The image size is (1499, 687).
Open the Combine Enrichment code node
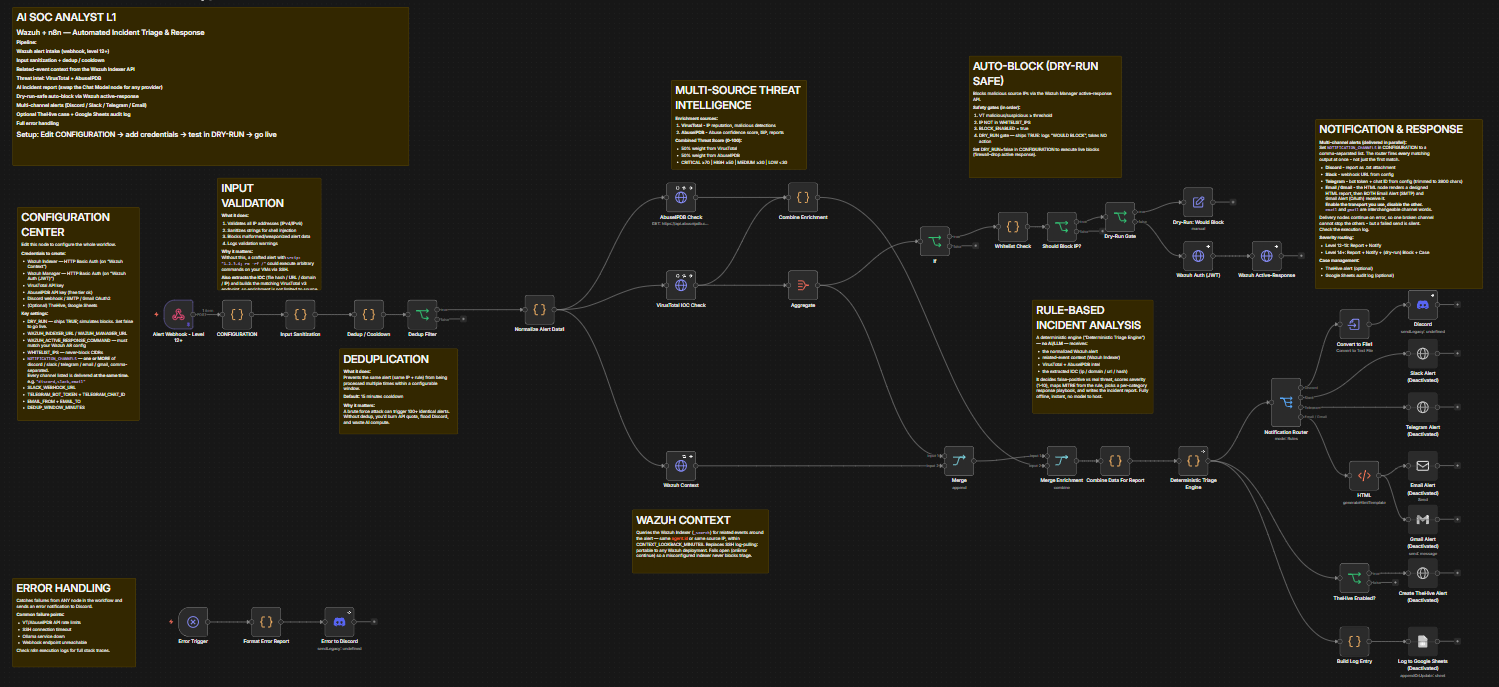[803, 196]
